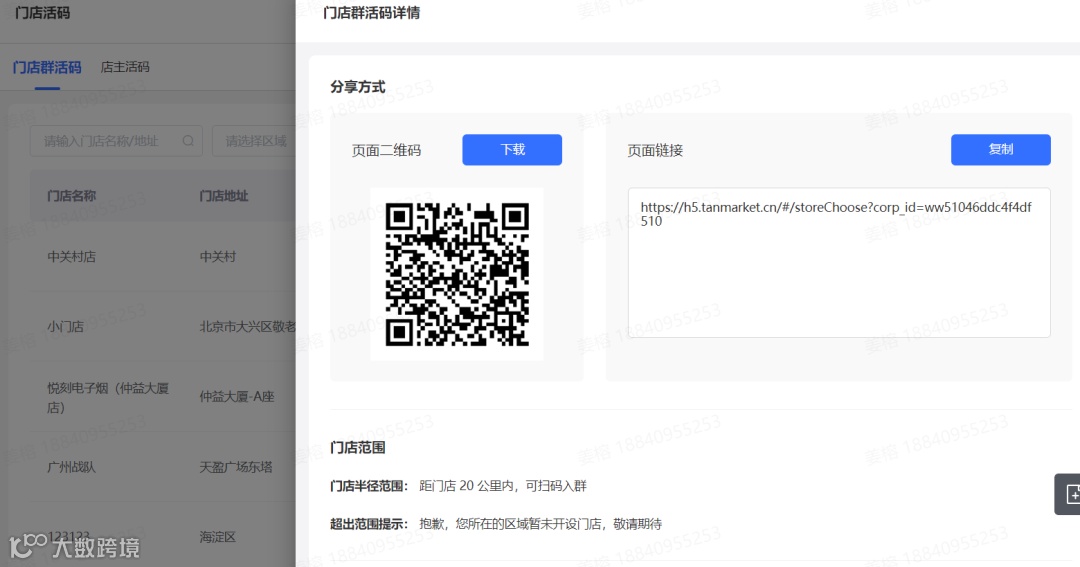This screenshot has height=567, width=1080.
Task: Click the blue 复制 button
Action: click(1000, 150)
